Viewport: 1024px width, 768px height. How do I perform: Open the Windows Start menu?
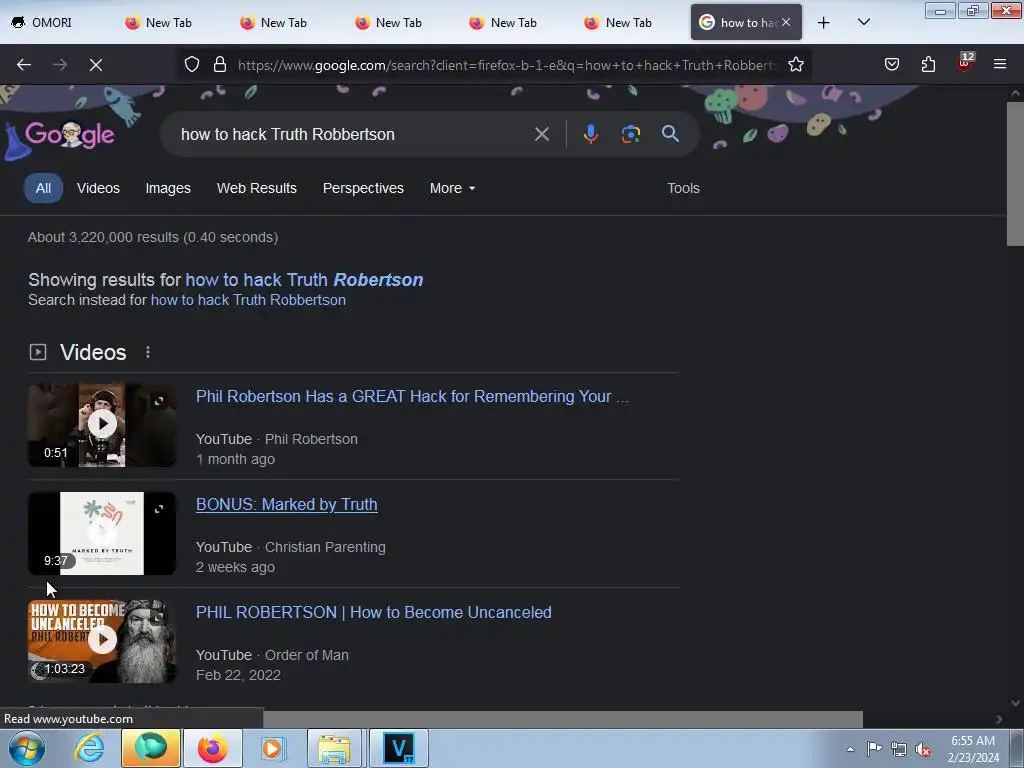27,748
